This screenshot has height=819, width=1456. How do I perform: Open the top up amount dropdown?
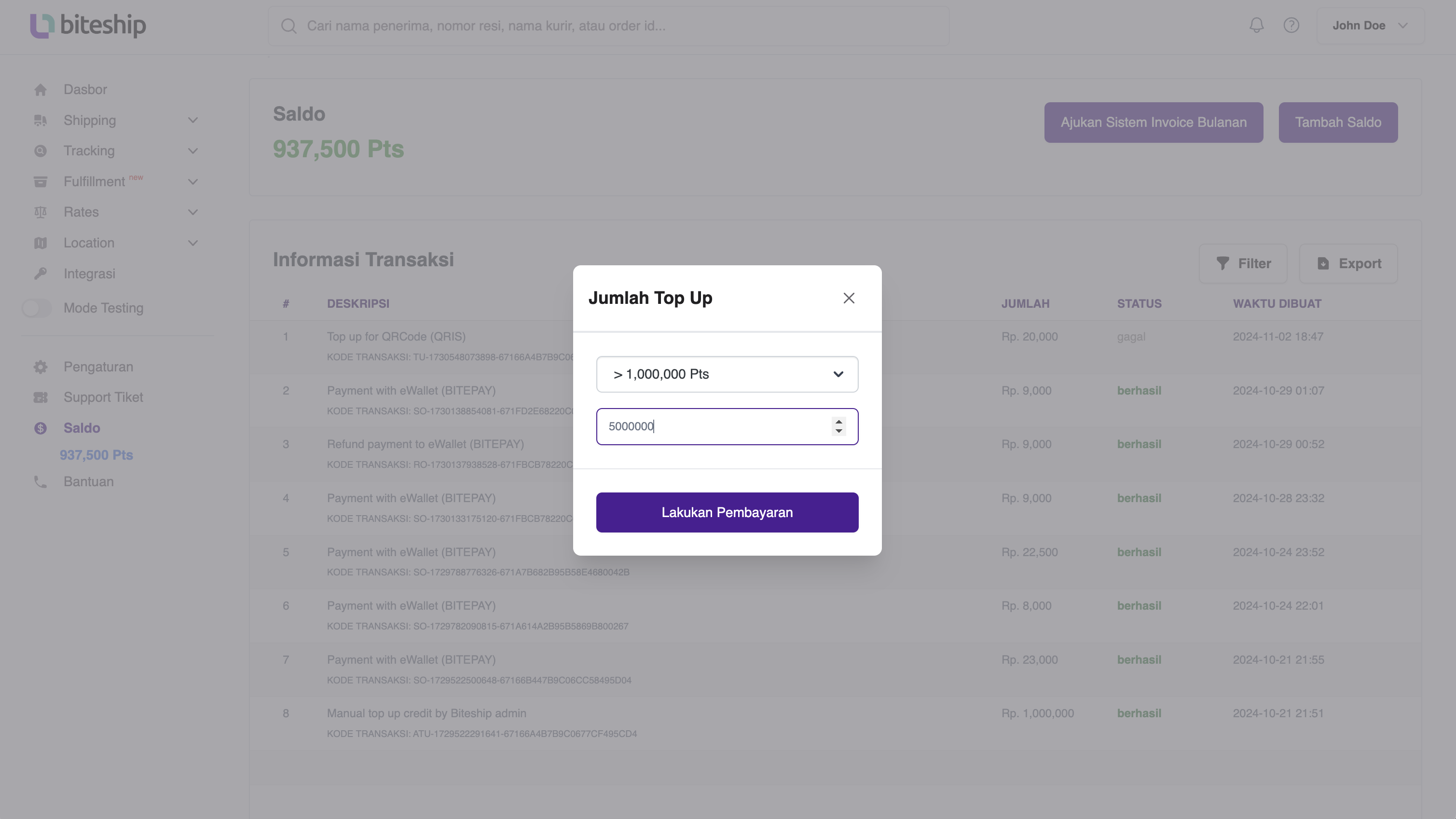click(727, 374)
